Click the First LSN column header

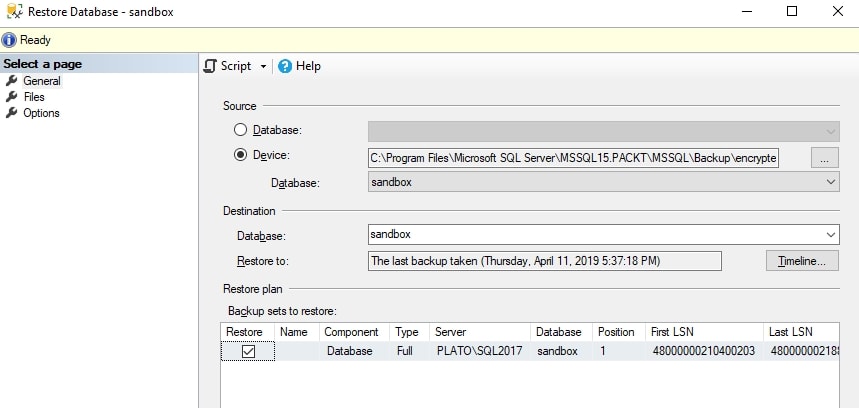pyautogui.click(x=674, y=332)
